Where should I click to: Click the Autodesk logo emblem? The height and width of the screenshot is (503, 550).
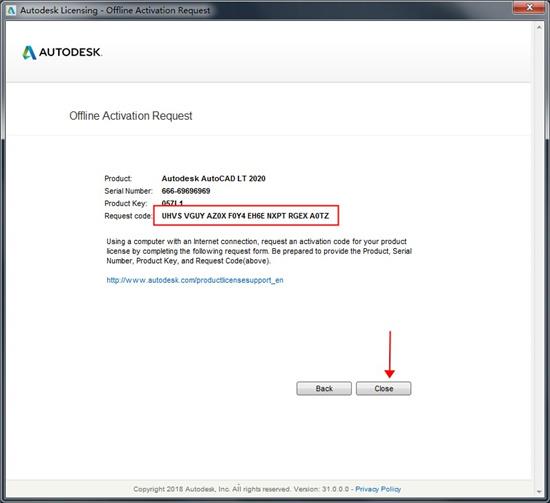pos(29,53)
